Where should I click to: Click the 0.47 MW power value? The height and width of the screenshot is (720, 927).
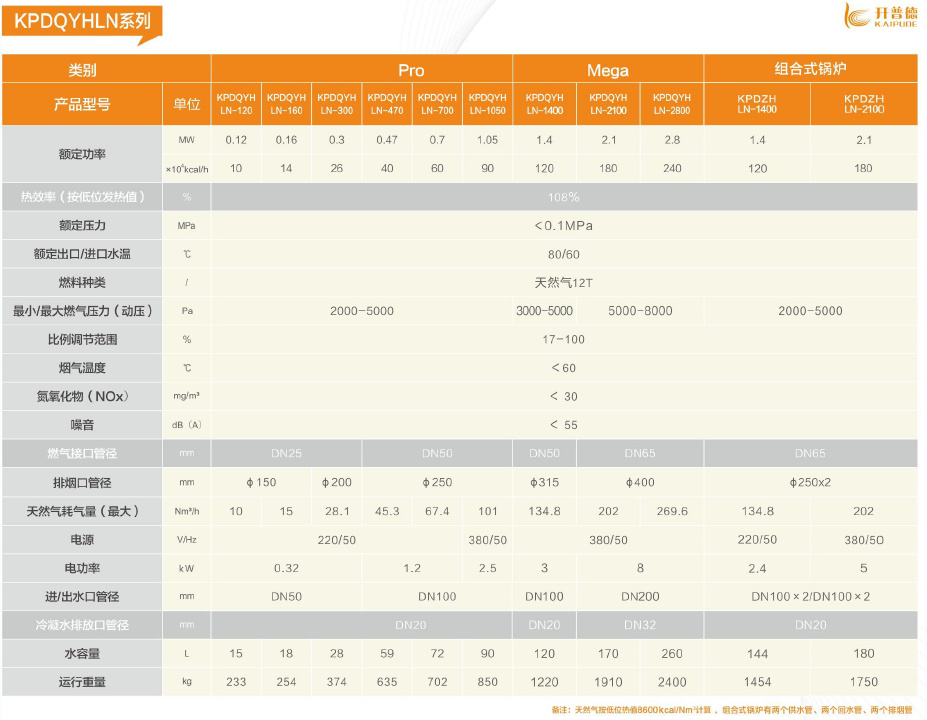387,140
